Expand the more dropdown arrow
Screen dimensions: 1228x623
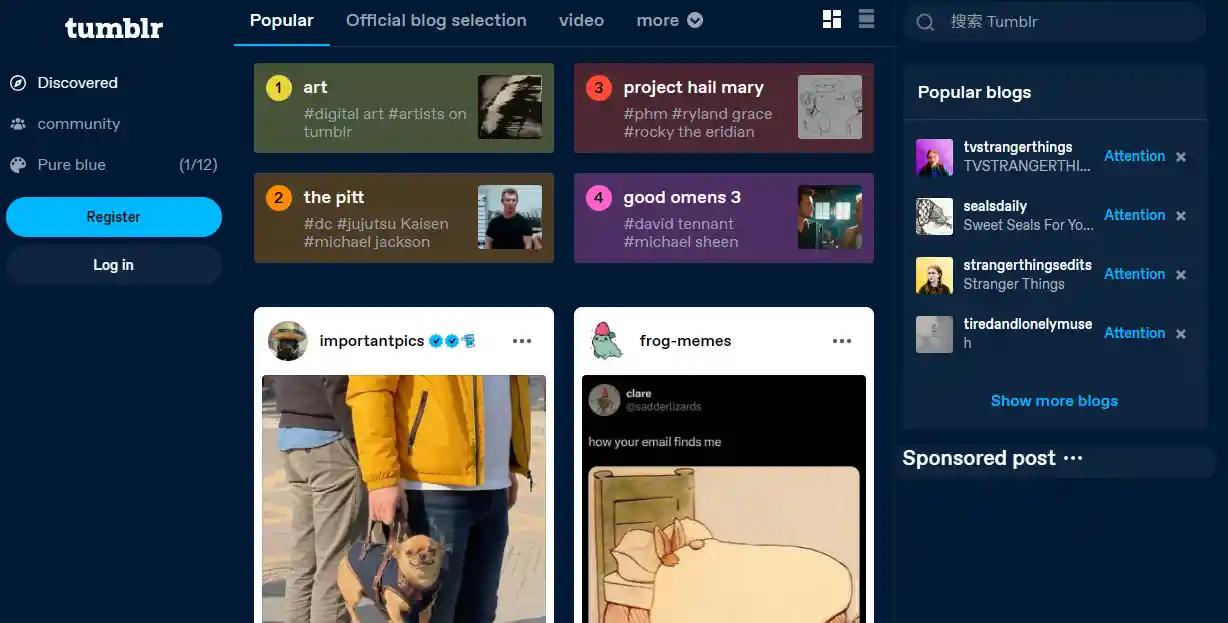click(x=695, y=20)
